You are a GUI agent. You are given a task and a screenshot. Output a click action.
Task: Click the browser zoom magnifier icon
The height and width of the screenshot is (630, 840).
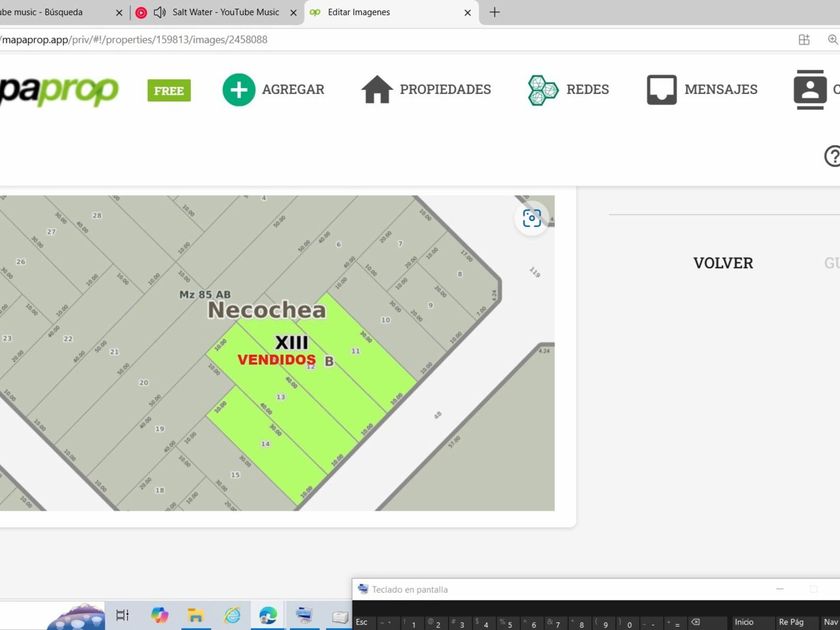click(x=833, y=40)
